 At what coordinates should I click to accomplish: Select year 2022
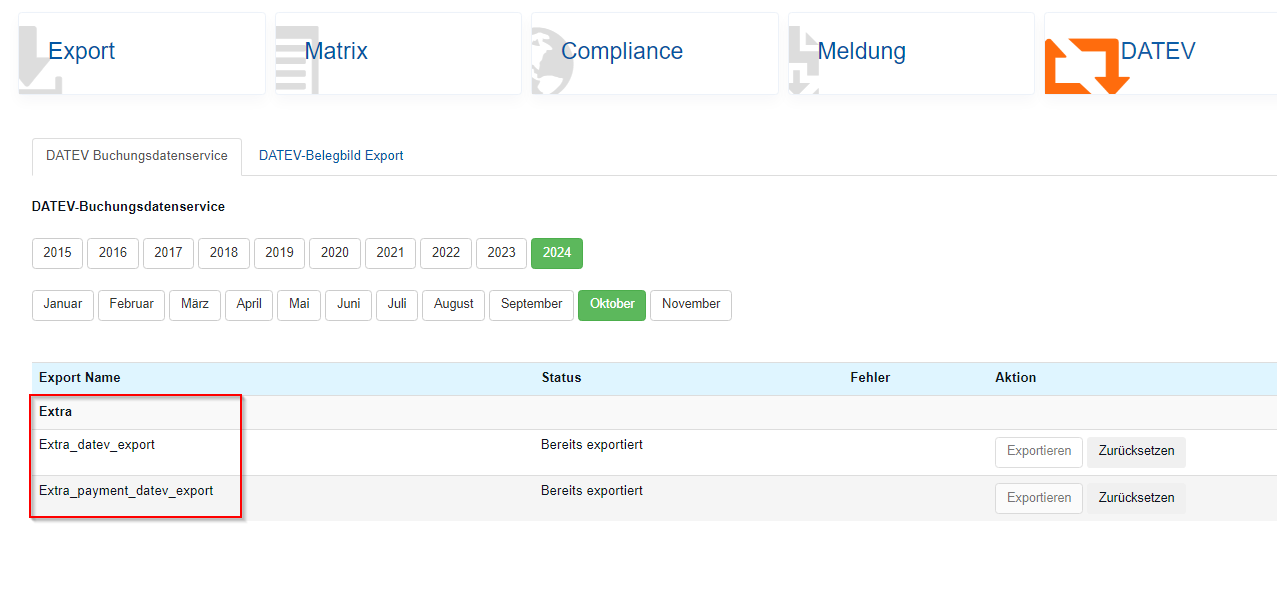446,253
